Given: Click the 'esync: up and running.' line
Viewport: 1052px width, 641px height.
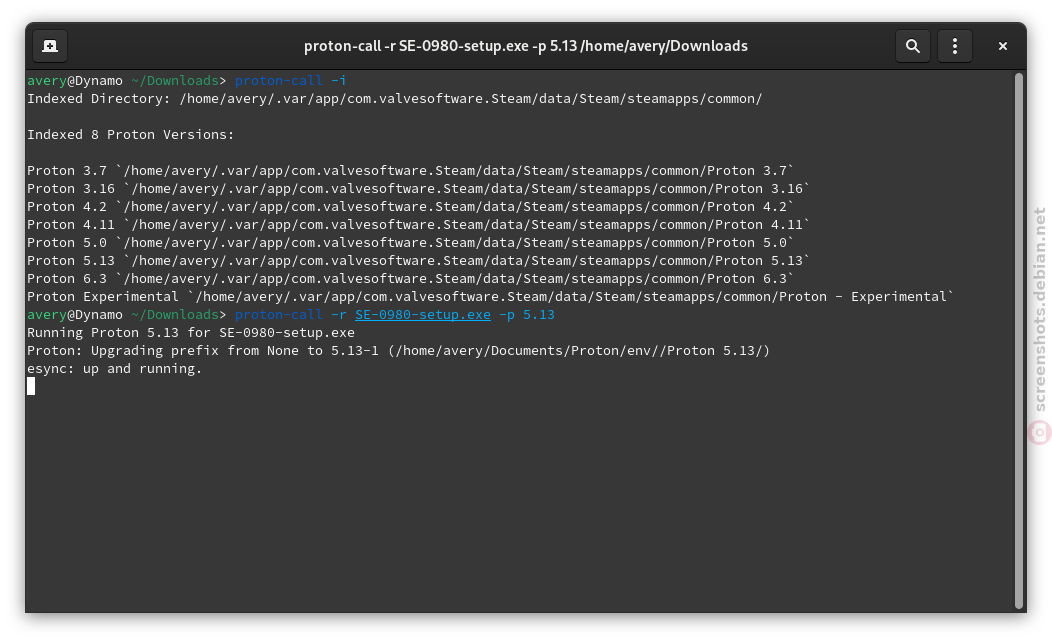Looking at the screenshot, I should 114,368.
